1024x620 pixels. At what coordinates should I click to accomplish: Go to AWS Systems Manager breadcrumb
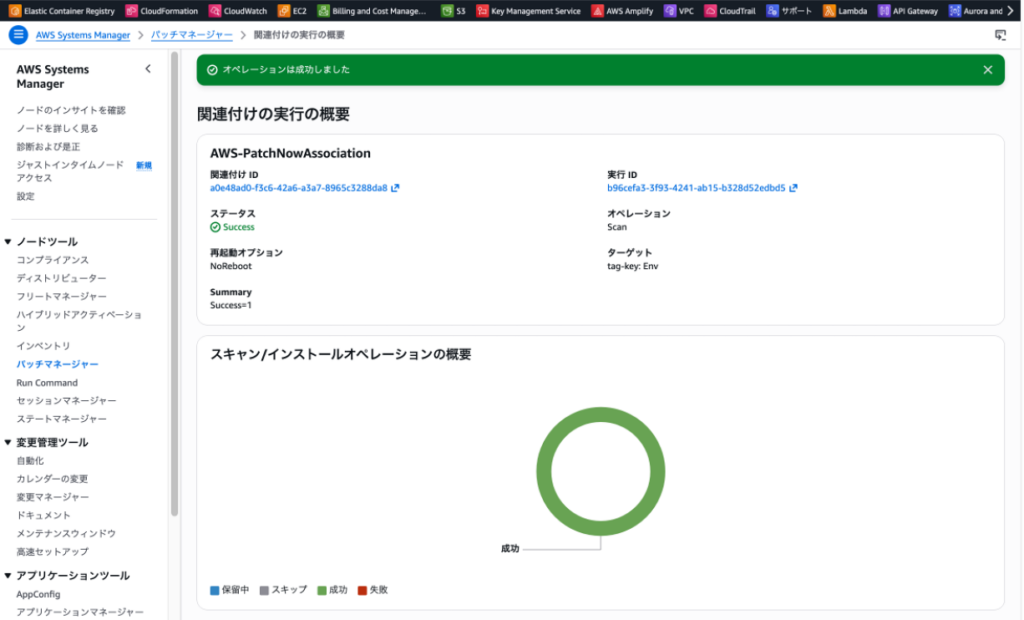(83, 35)
